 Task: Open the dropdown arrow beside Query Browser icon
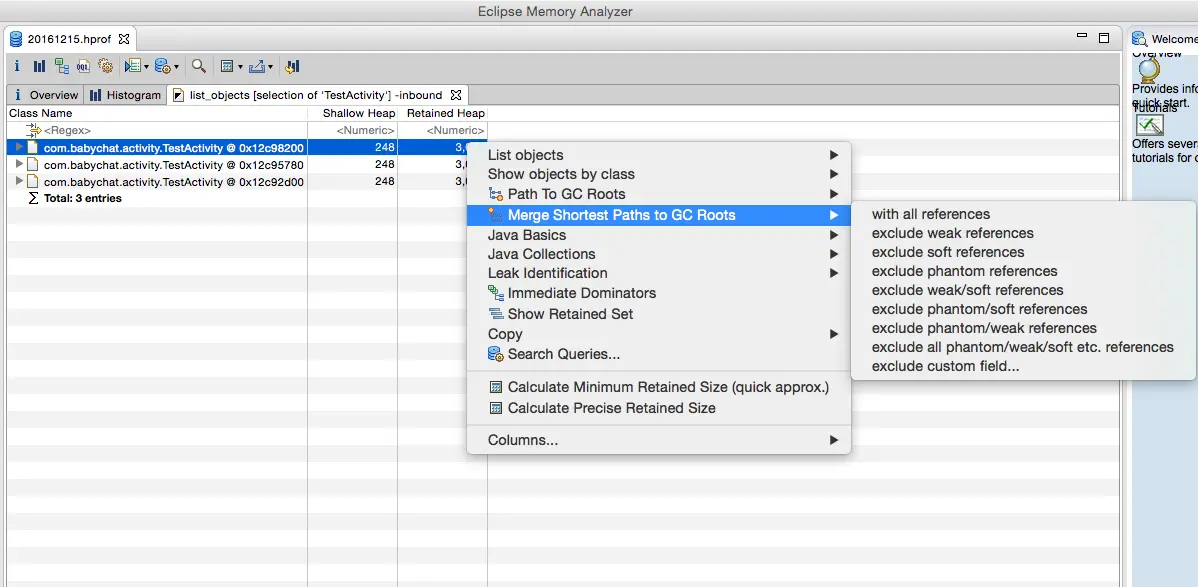(176, 67)
